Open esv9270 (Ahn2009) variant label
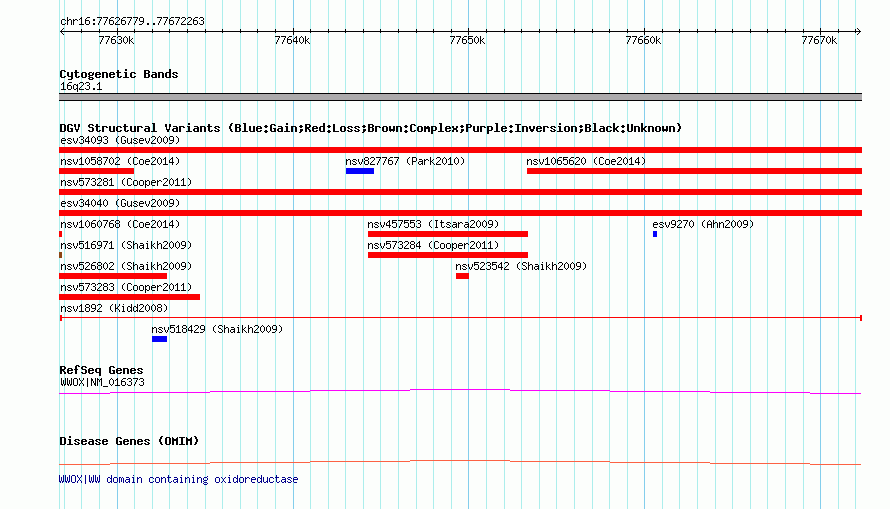Screen dimensions: 890x509 click(703, 224)
